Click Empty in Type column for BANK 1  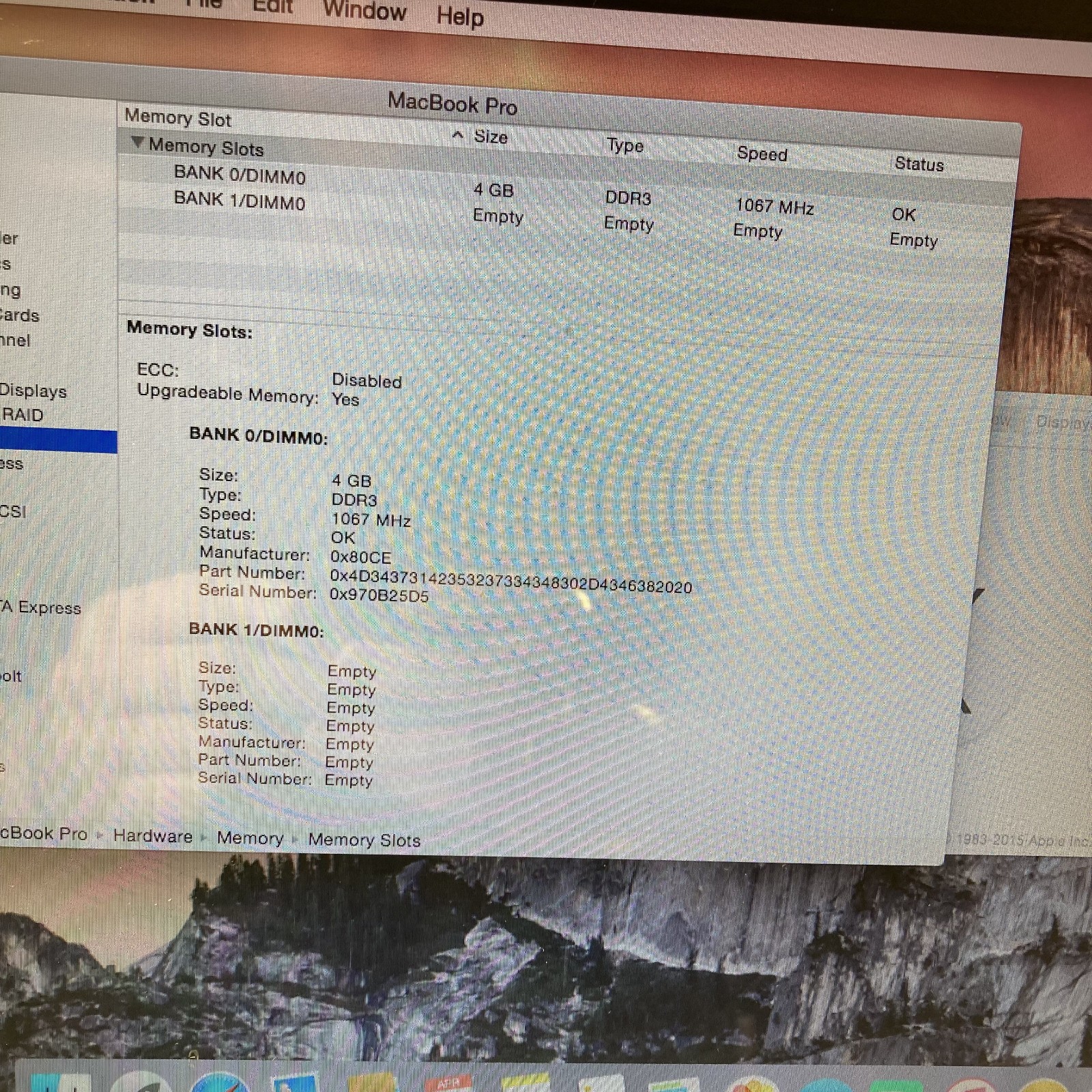click(x=629, y=224)
